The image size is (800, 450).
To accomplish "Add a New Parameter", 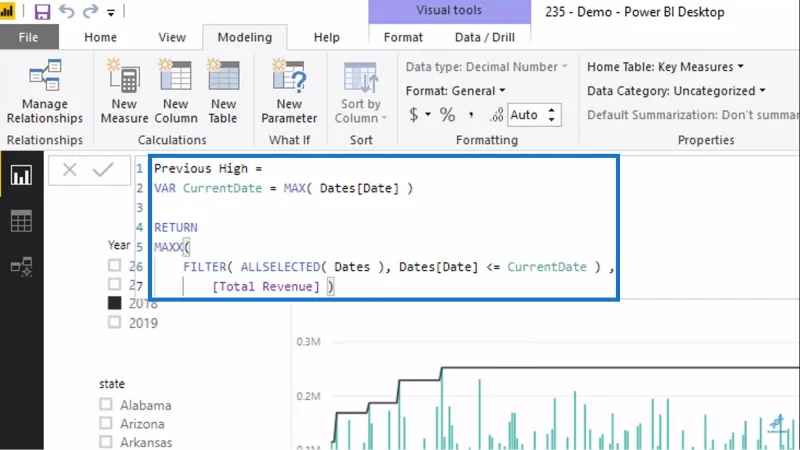I will click(x=289, y=92).
